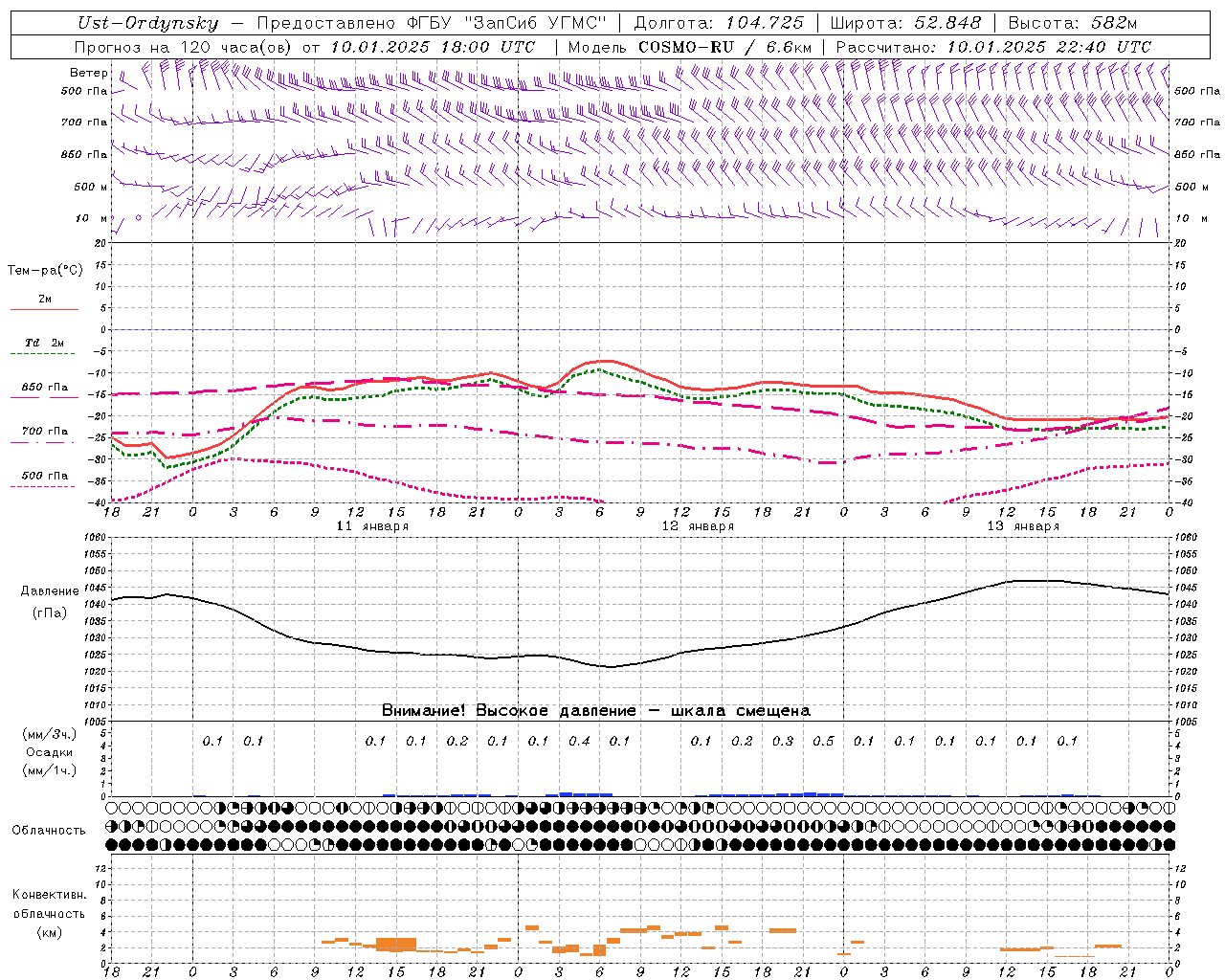Image resolution: width=1225 pixels, height=980 pixels.
Task: Click the Тем-ра(°C) temperature panel label
Action: pyautogui.click(x=45, y=270)
